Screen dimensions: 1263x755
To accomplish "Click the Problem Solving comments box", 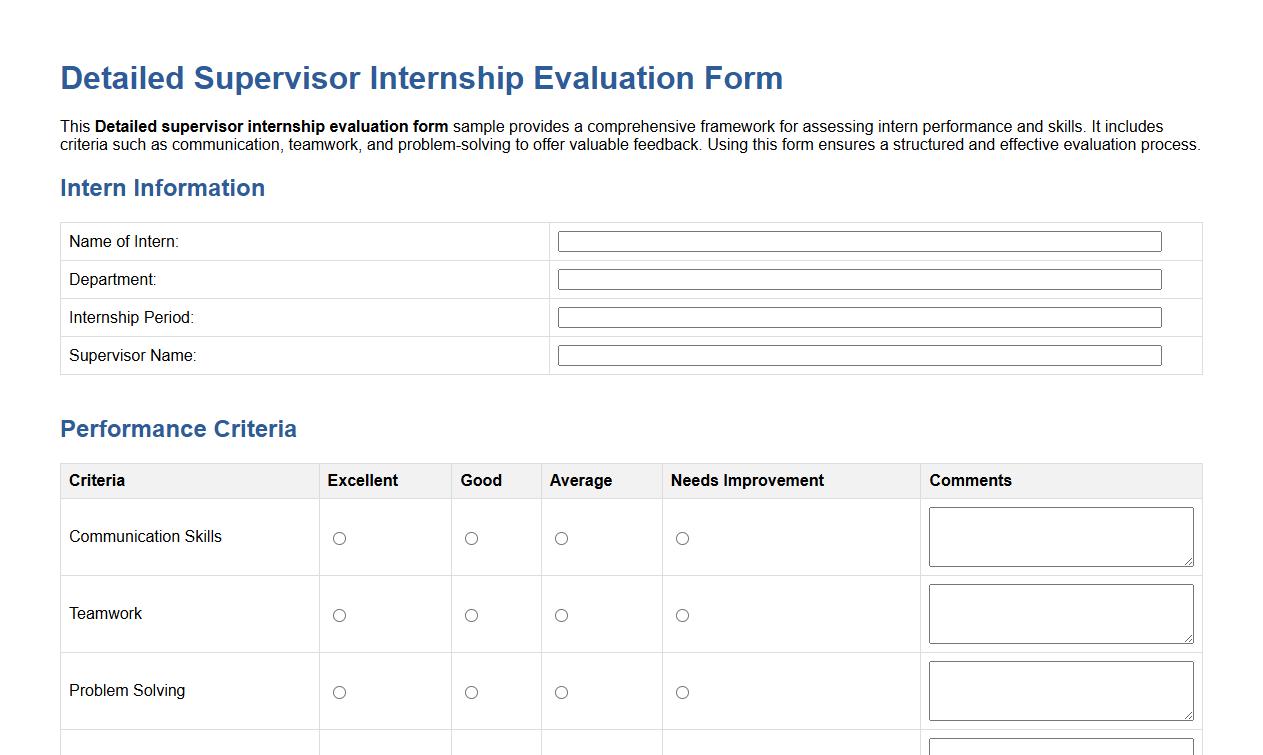I will click(1060, 690).
